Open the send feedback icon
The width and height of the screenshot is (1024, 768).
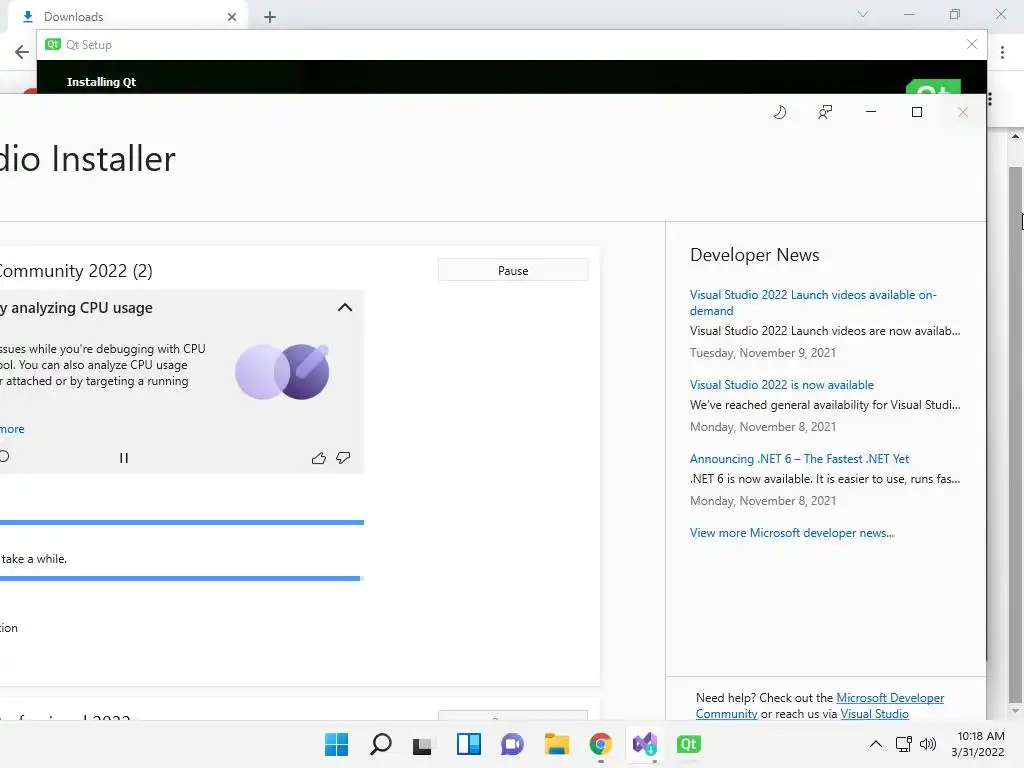click(825, 112)
